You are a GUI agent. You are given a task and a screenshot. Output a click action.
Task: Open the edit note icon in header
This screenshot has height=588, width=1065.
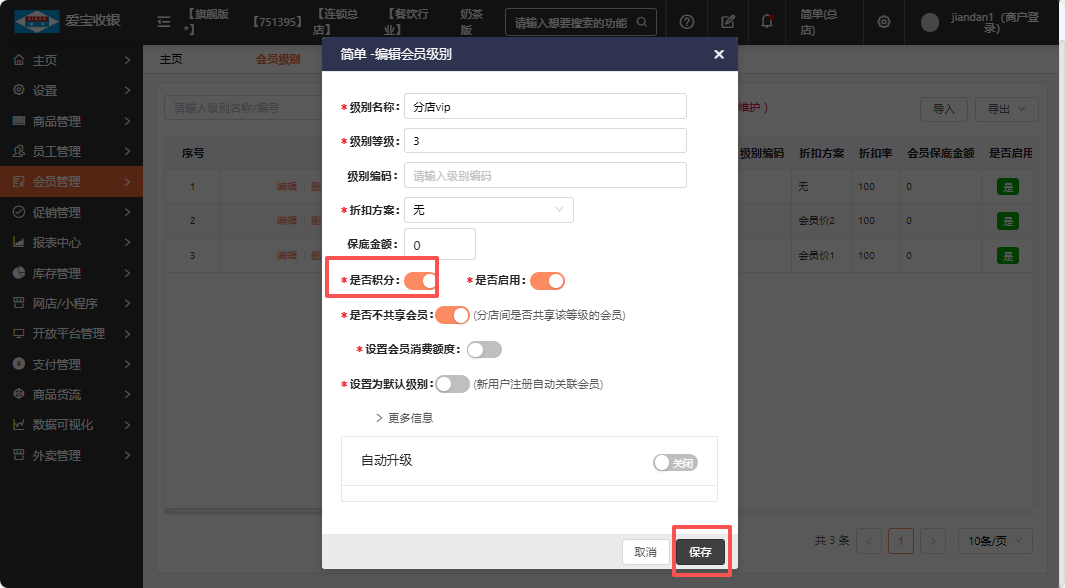728,21
